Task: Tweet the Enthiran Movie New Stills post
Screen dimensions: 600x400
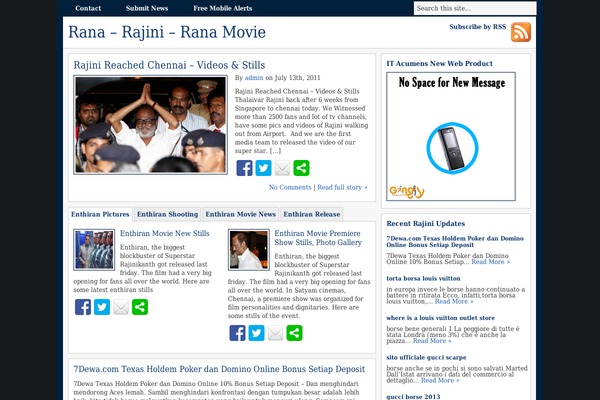Action: tap(102, 307)
